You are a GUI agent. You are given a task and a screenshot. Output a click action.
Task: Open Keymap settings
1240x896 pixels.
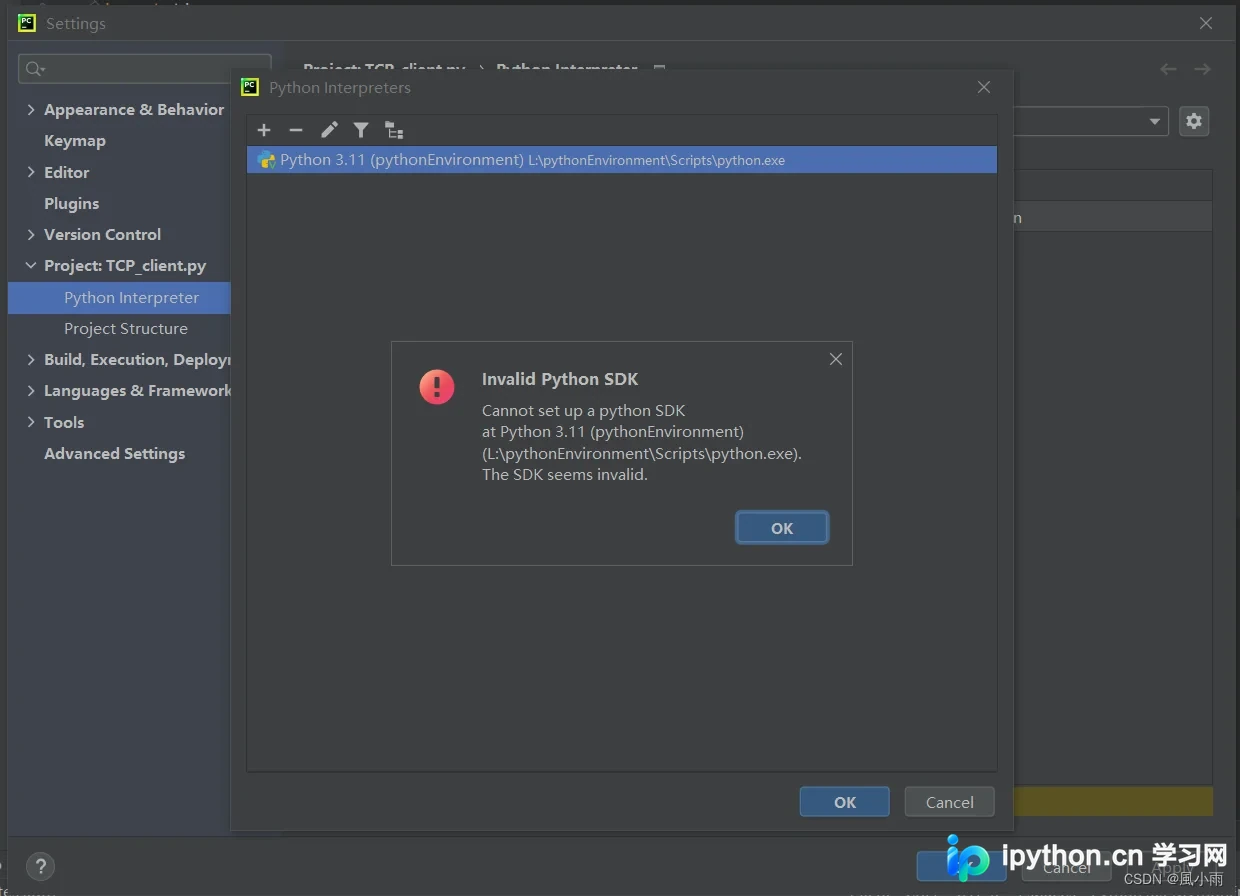(75, 141)
